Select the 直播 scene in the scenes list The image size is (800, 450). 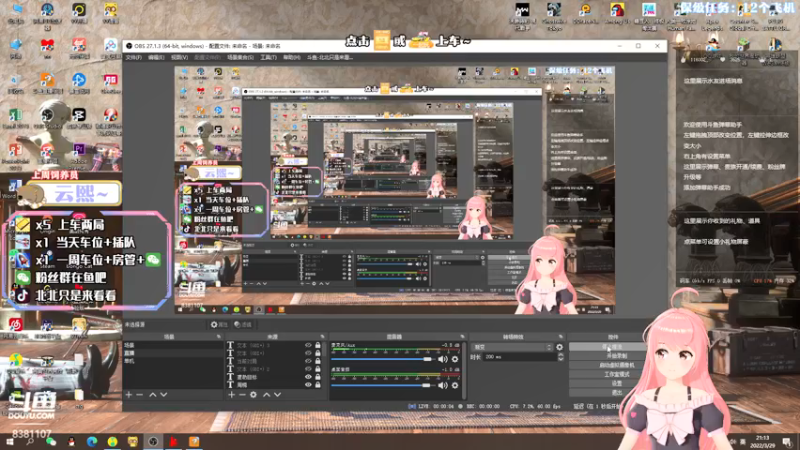pyautogui.click(x=172, y=353)
